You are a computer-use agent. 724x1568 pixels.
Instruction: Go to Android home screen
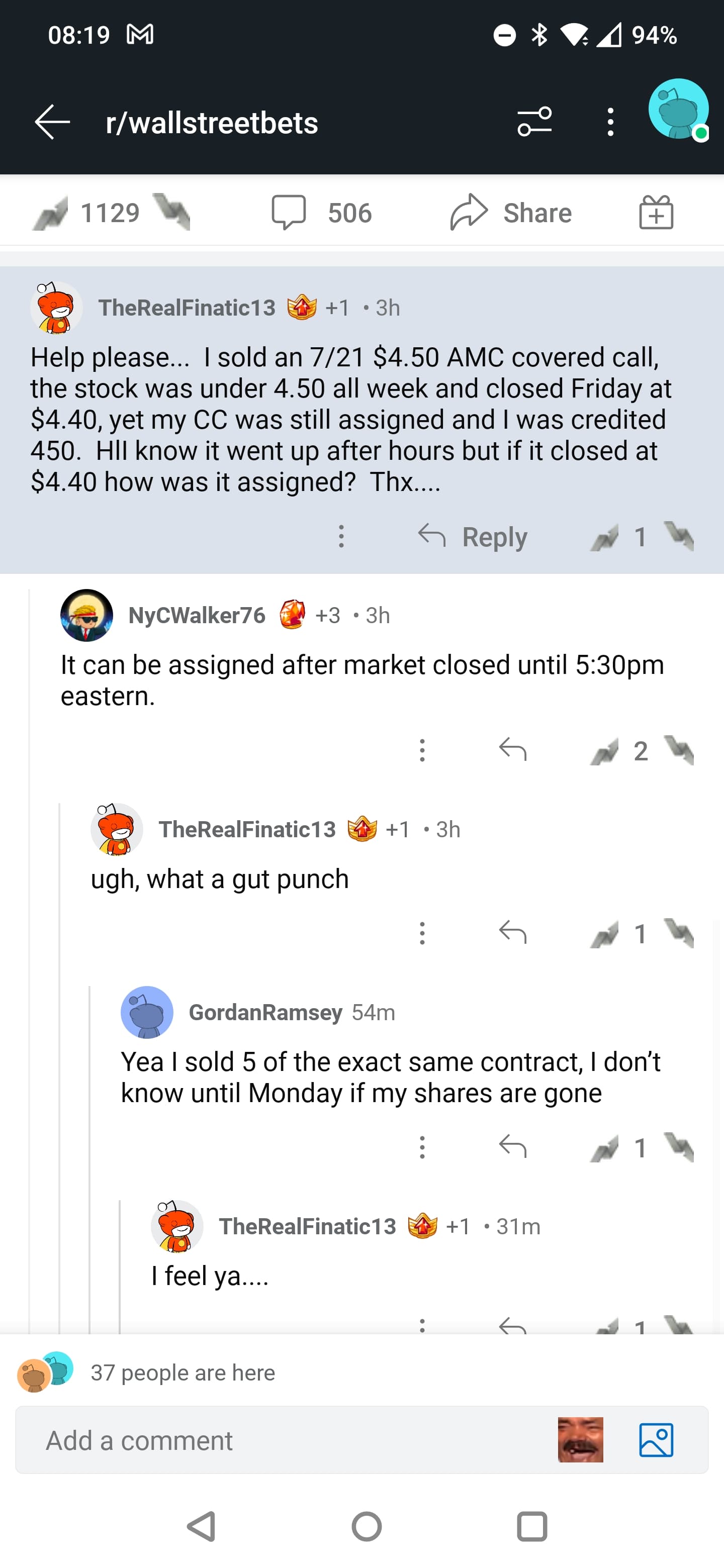pyautogui.click(x=367, y=1526)
